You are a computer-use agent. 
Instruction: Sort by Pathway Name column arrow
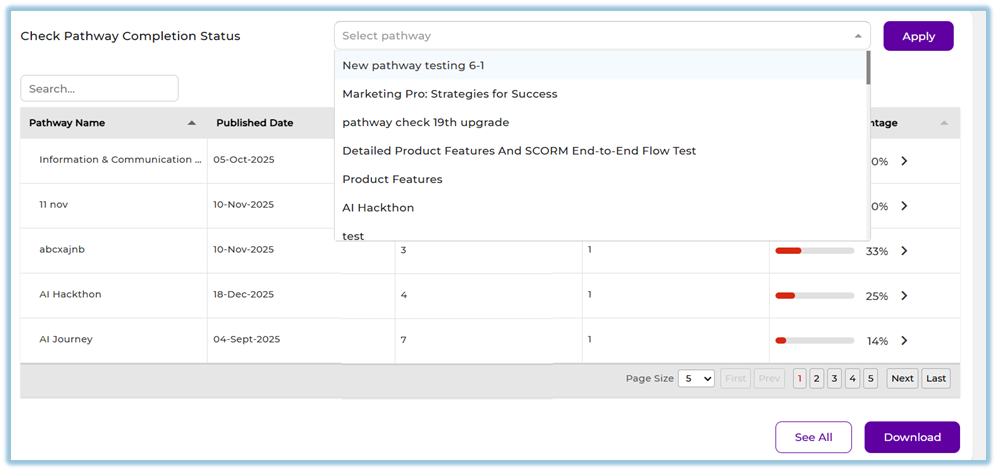click(x=191, y=123)
